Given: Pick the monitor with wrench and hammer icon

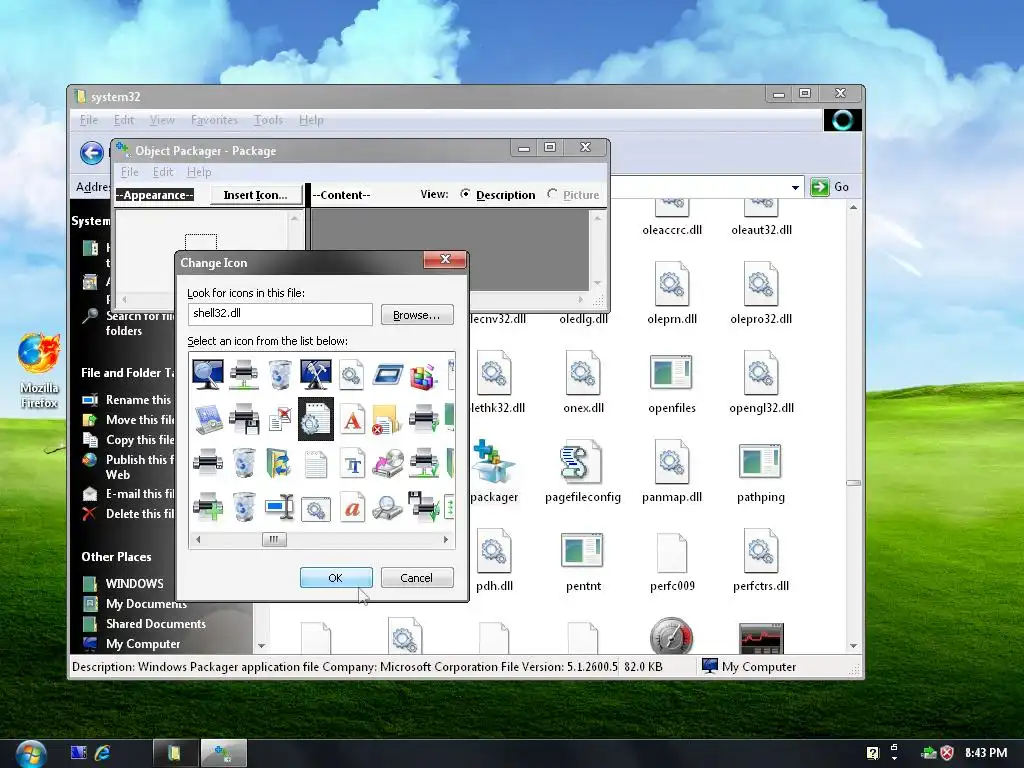Looking at the screenshot, I should [x=315, y=374].
